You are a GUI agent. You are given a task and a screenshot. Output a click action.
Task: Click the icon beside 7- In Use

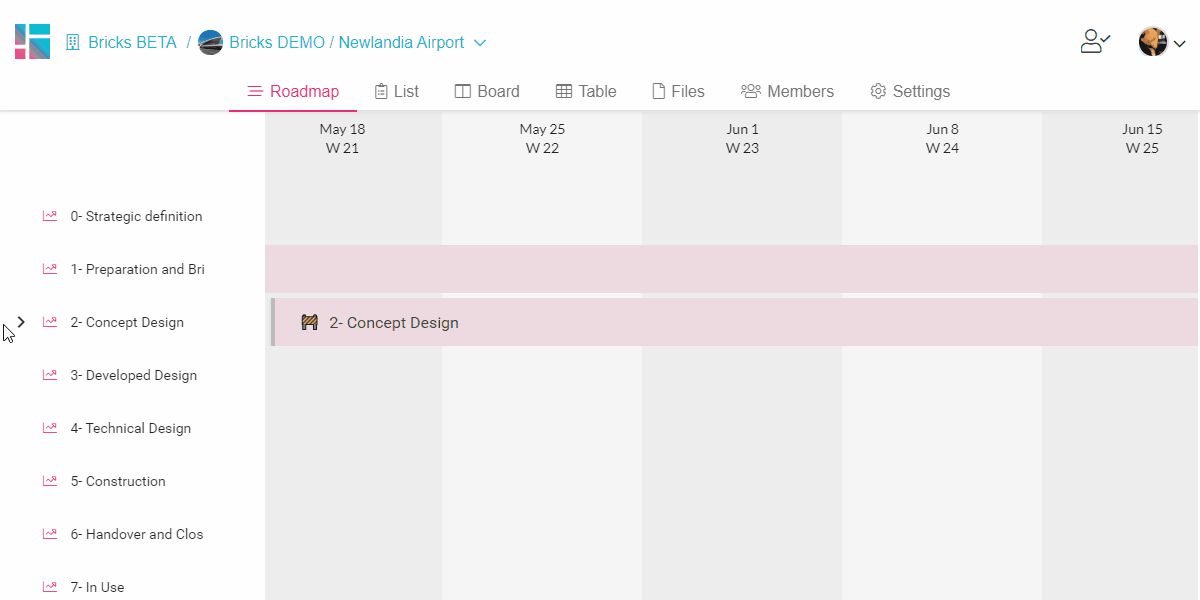50,587
